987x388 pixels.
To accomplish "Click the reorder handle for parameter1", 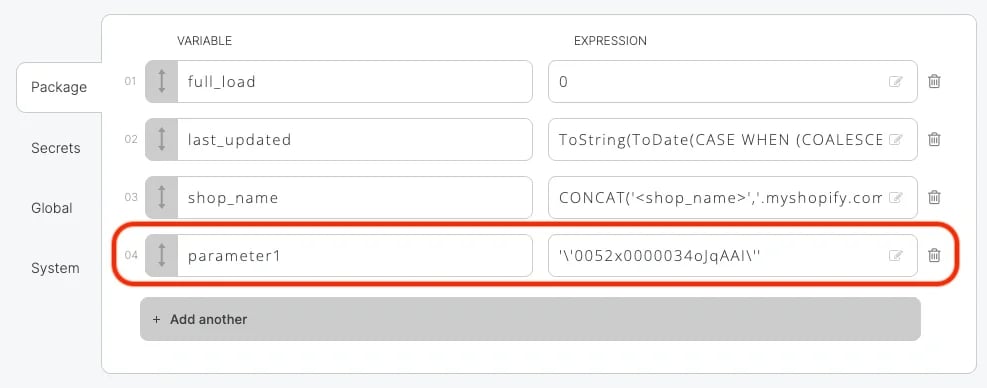I will click(x=161, y=255).
